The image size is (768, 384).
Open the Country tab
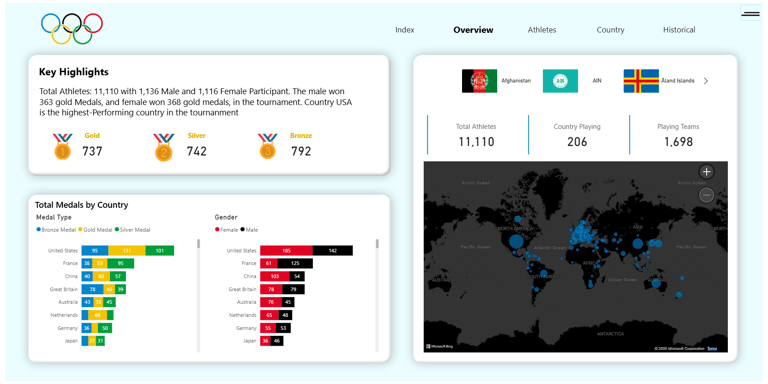click(x=610, y=30)
